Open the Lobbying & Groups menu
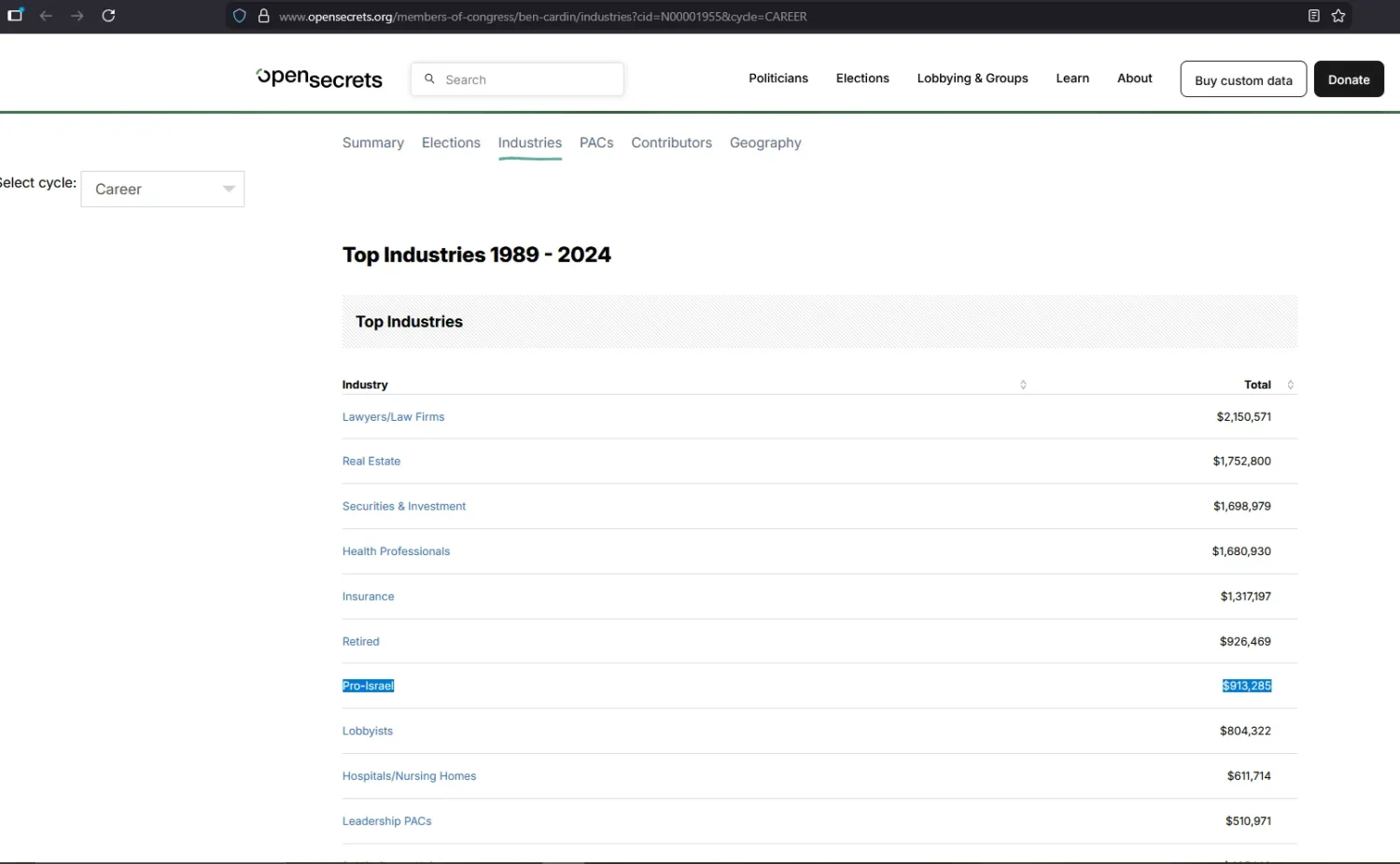Screen dimensions: 1400x864 click(973, 78)
